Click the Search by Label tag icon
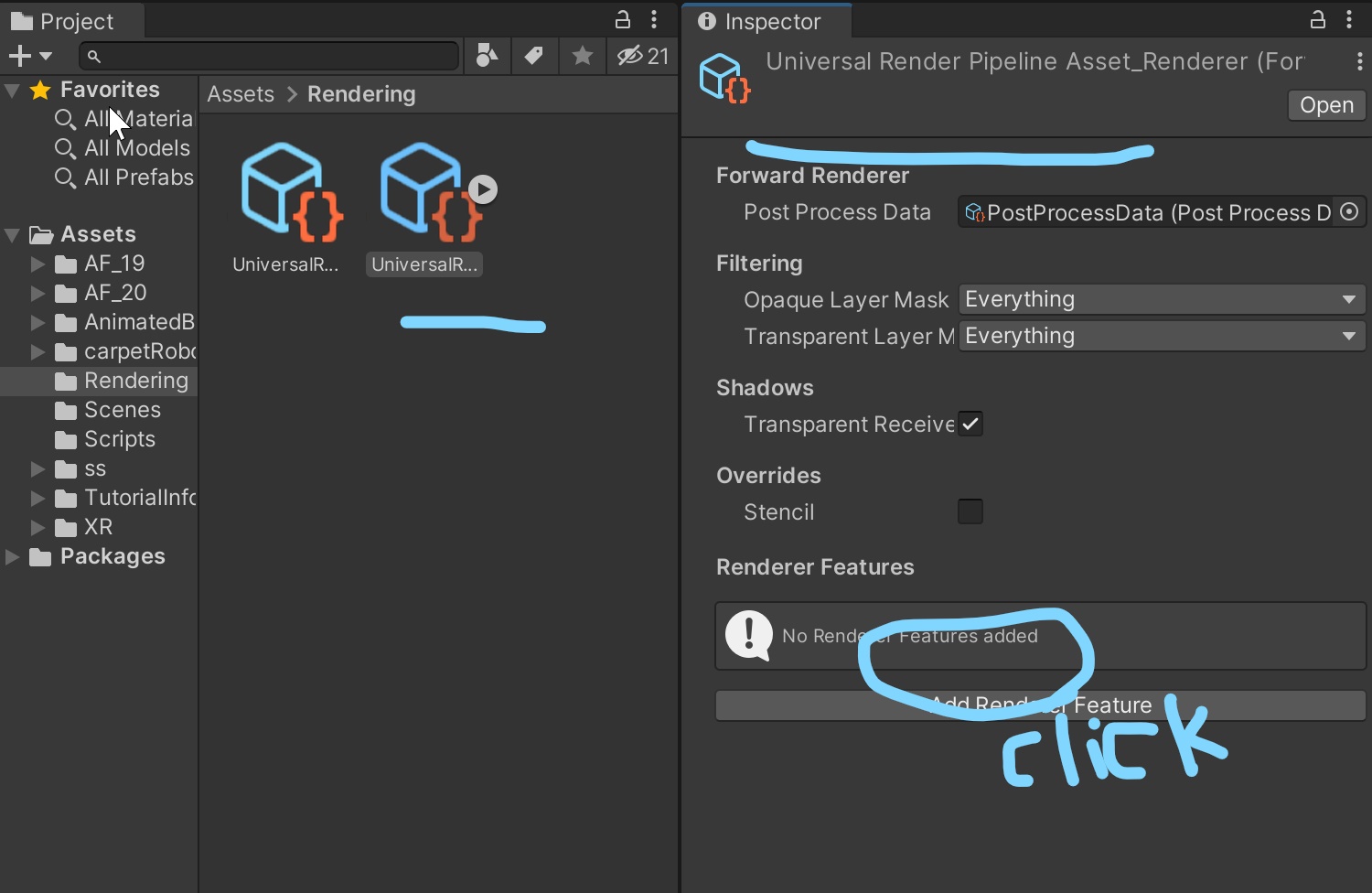Screen dimensions: 1372x893 [534, 56]
